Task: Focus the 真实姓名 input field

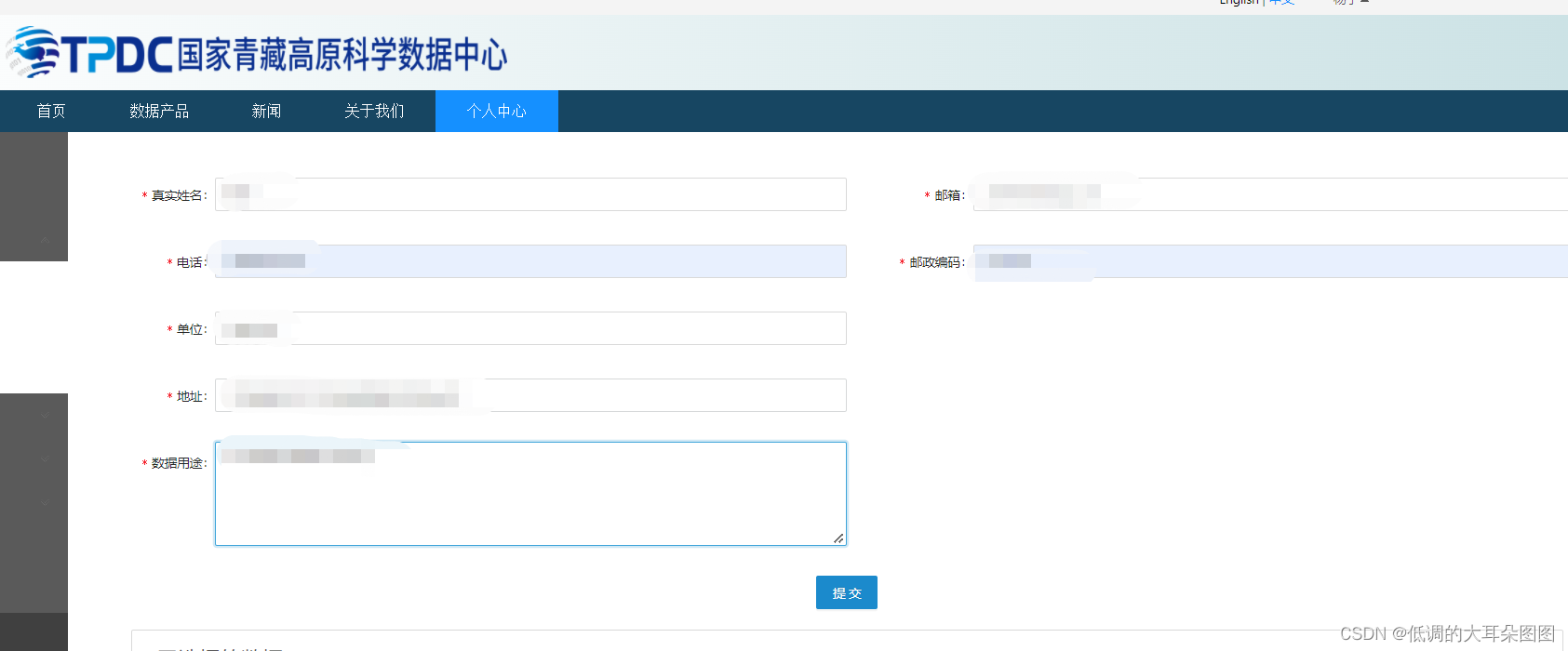Action: point(530,194)
